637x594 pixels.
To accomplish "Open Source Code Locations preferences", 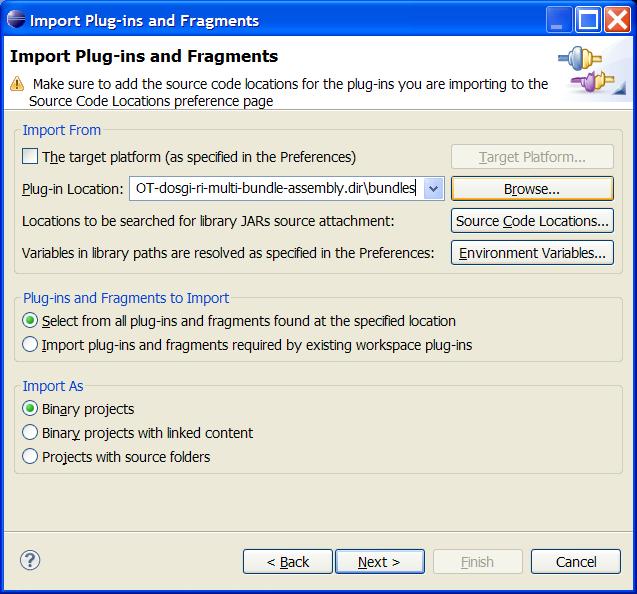I will [x=532, y=221].
